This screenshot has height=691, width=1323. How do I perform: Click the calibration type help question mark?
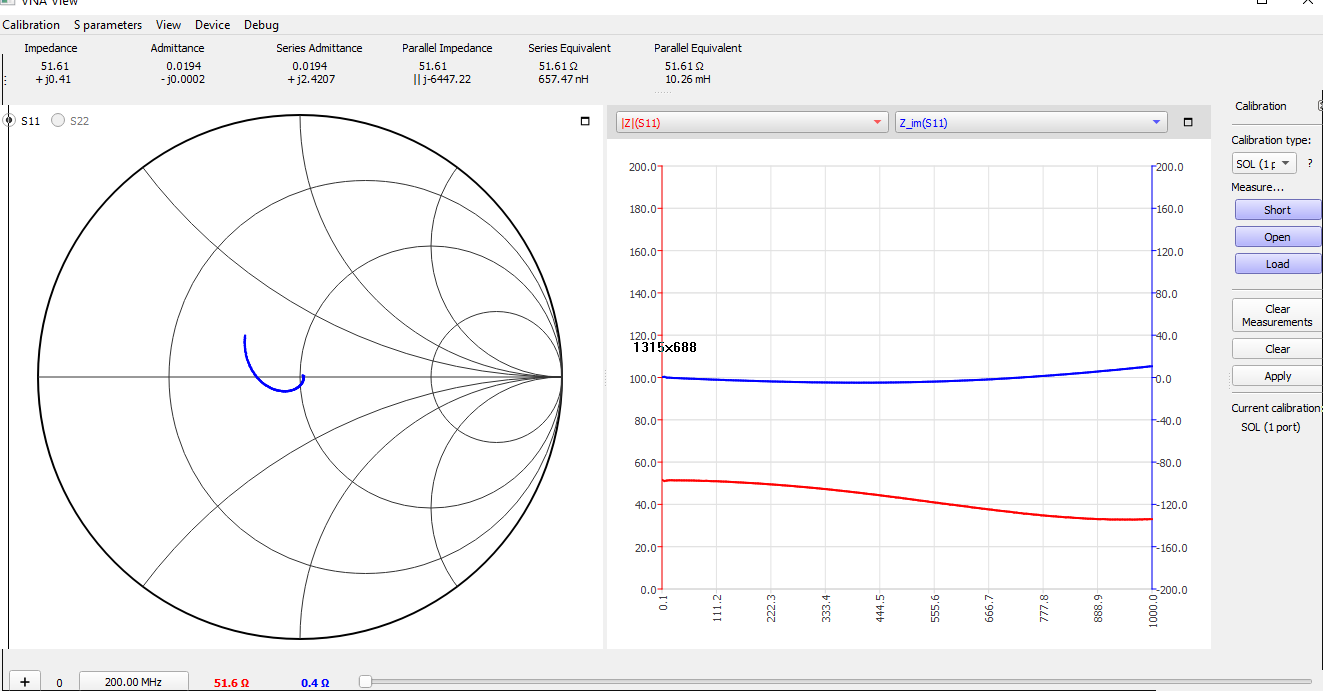point(1310,163)
